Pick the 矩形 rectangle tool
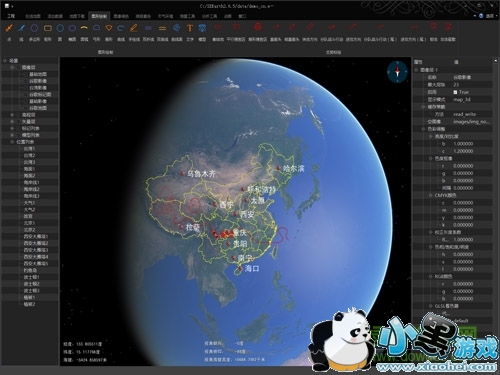Viewport: 500px width, 375px height. (x=48, y=32)
